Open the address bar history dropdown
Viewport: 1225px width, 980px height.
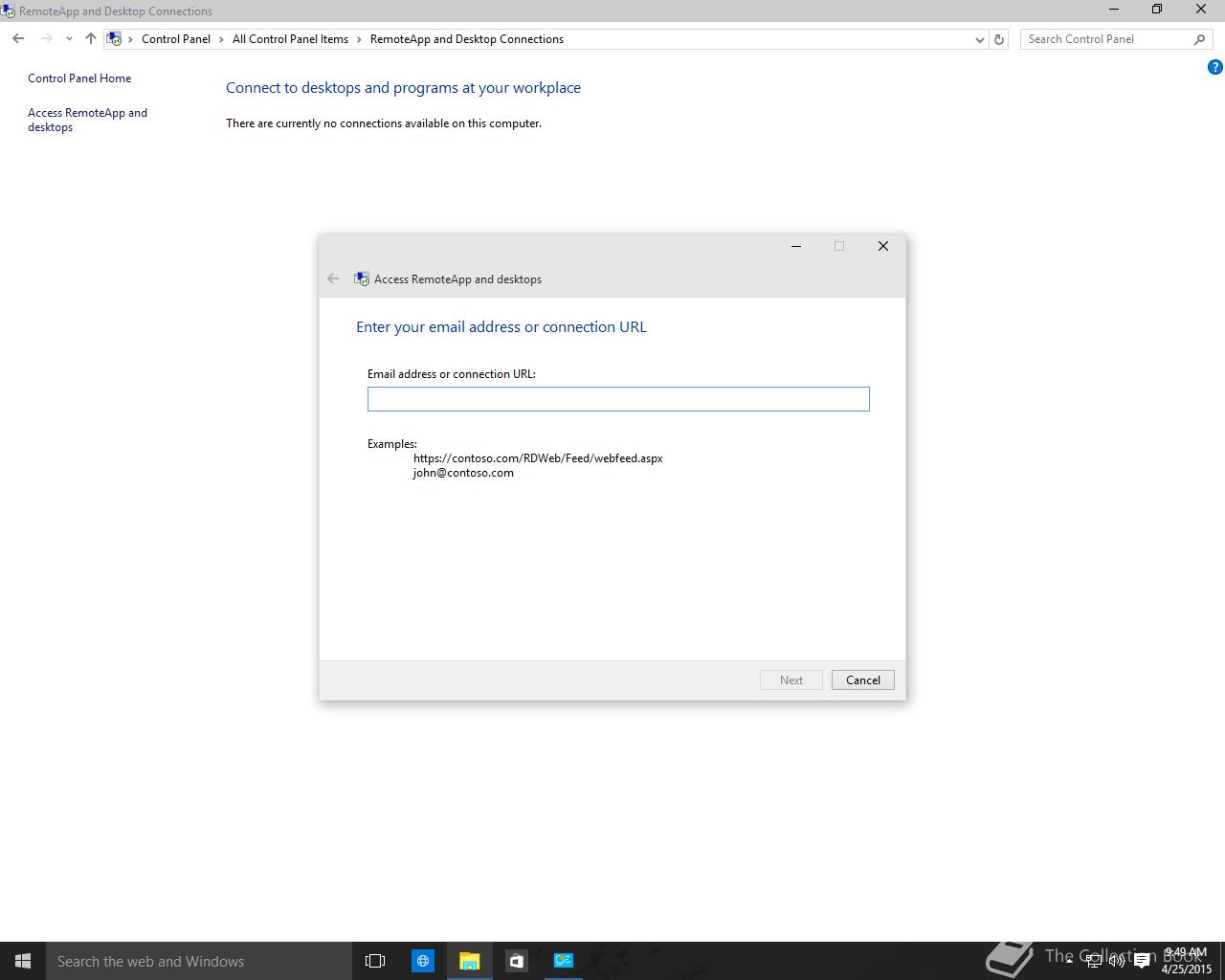click(979, 39)
